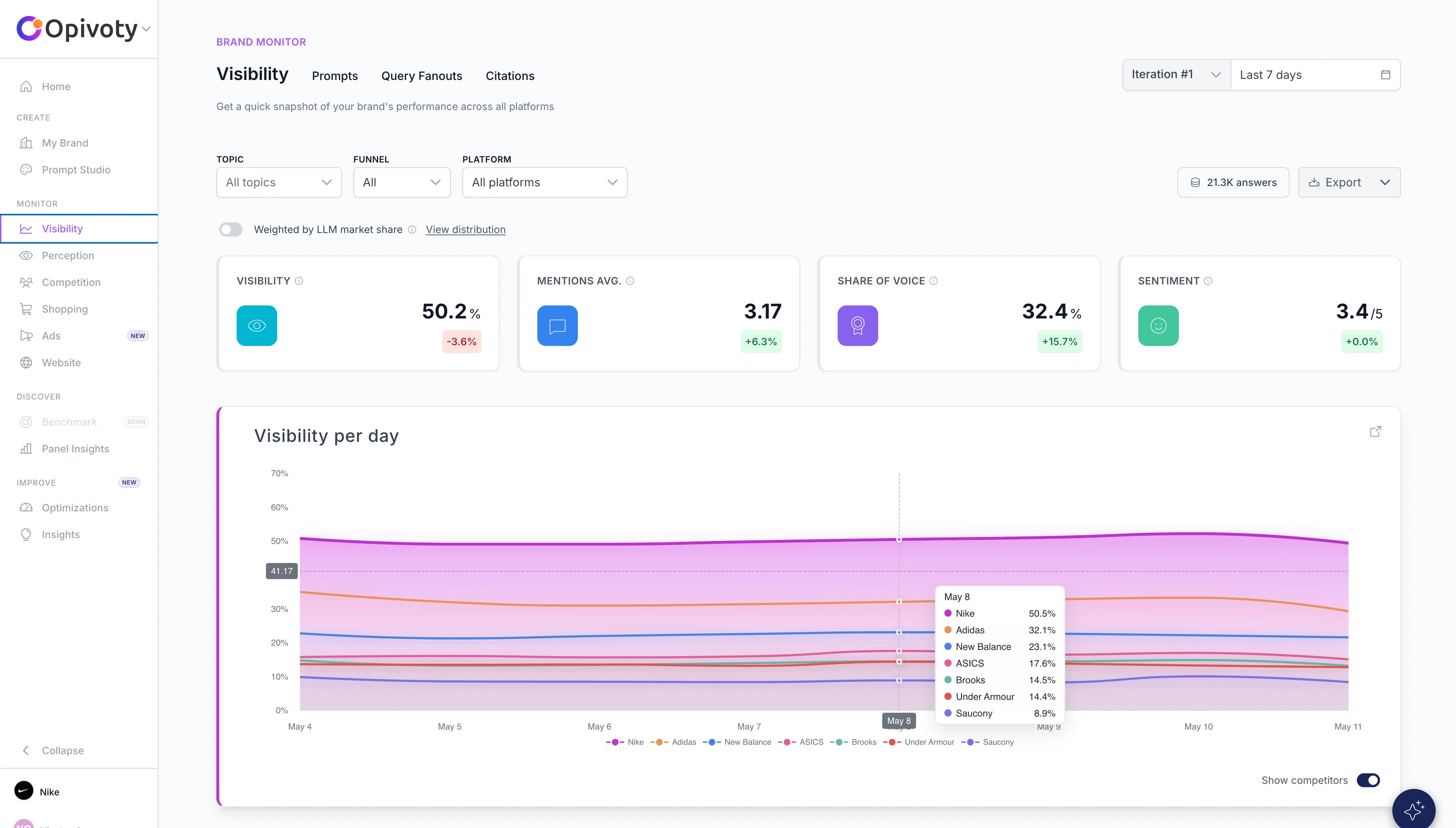Switch to Citations tab
The height and width of the screenshot is (828, 1456).
coord(509,76)
